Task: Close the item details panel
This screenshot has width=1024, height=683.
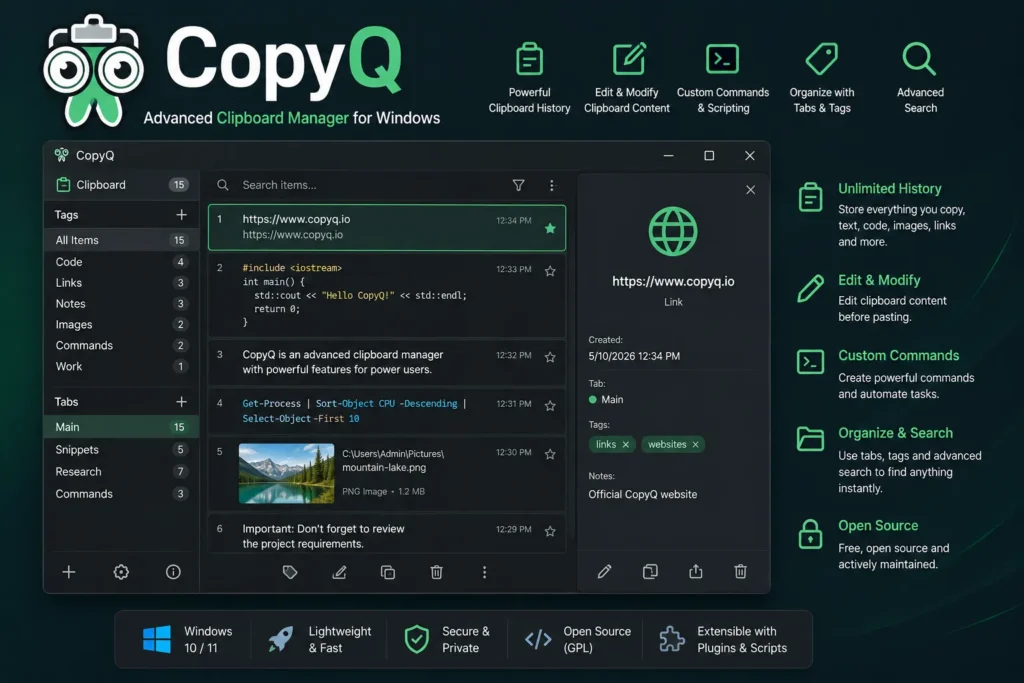Action: click(750, 190)
